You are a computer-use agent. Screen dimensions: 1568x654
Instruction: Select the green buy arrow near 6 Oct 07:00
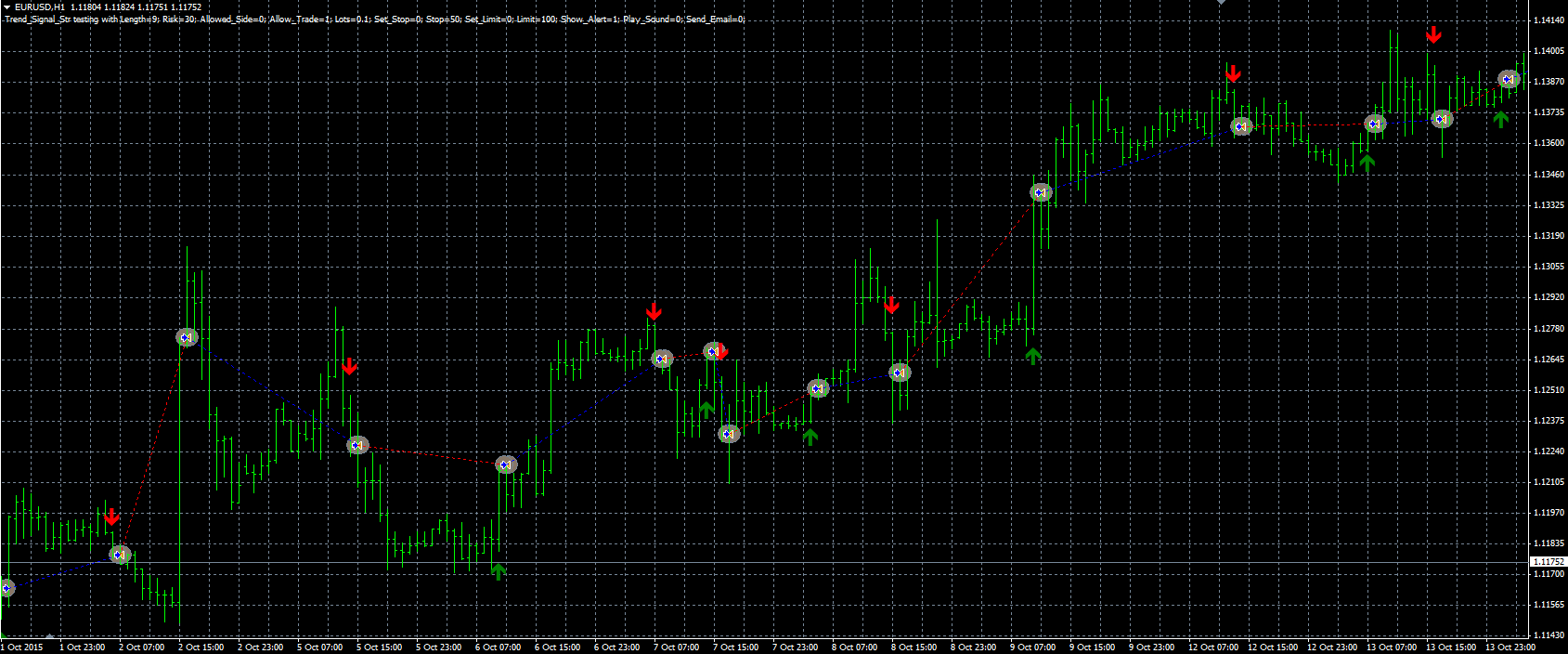pyautogui.click(x=499, y=571)
